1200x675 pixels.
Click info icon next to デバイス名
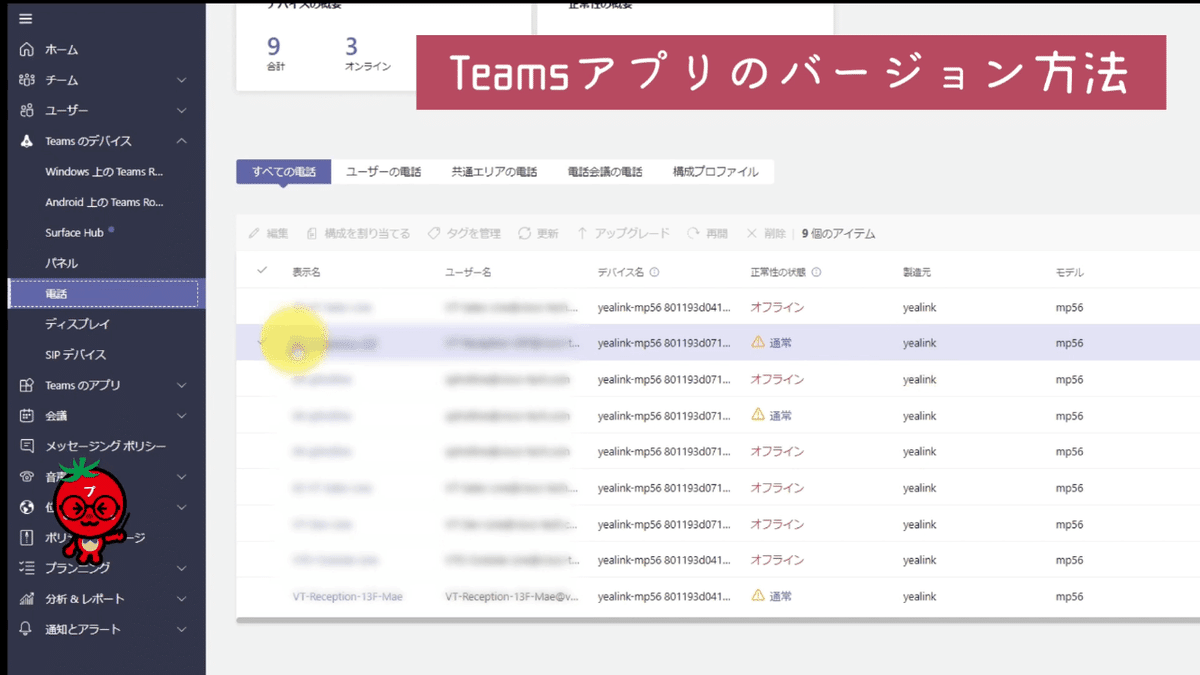coord(654,272)
